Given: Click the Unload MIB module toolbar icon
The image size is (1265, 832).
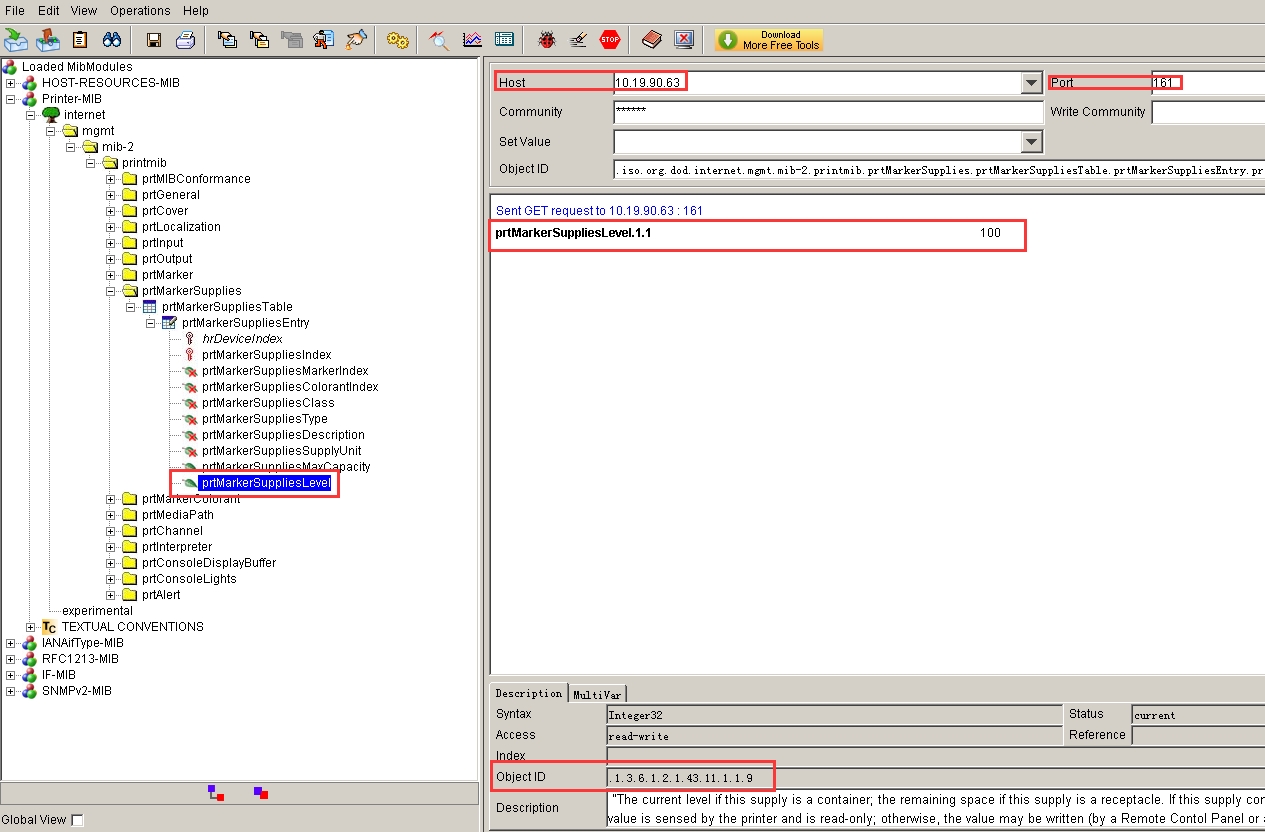Looking at the screenshot, I should point(48,40).
